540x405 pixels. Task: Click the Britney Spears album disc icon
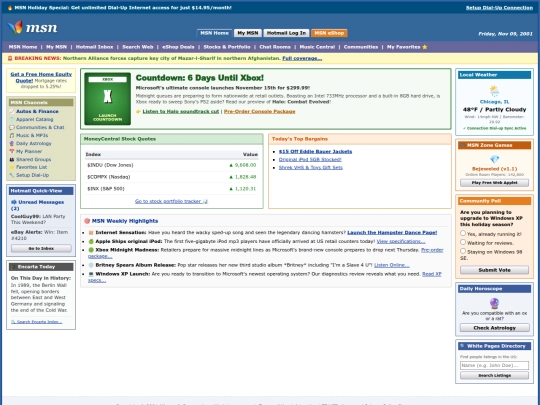tap(91, 265)
